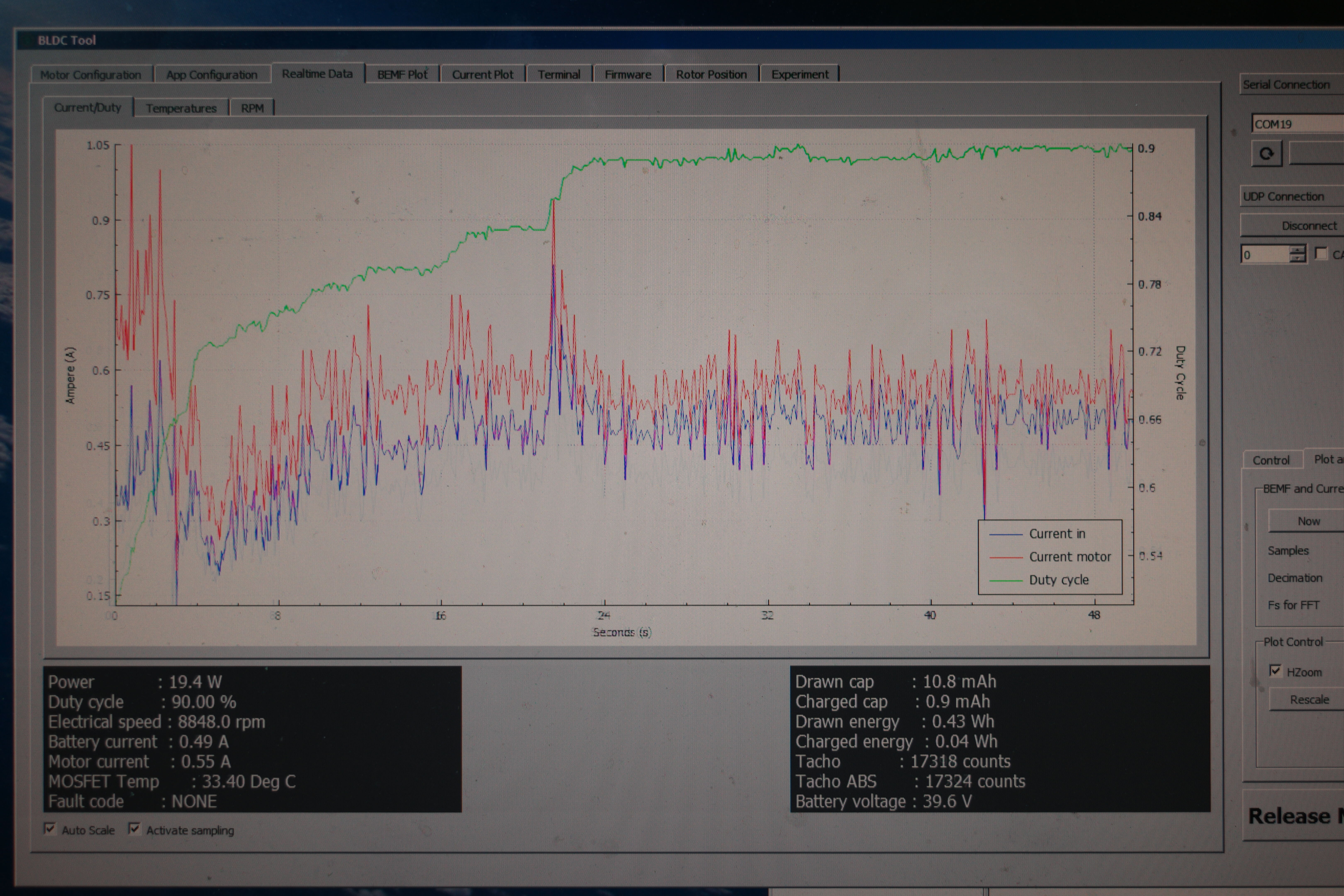Image resolution: width=1344 pixels, height=896 pixels.
Task: Click Charged cap 0.9 mAh readout
Action: point(892,701)
